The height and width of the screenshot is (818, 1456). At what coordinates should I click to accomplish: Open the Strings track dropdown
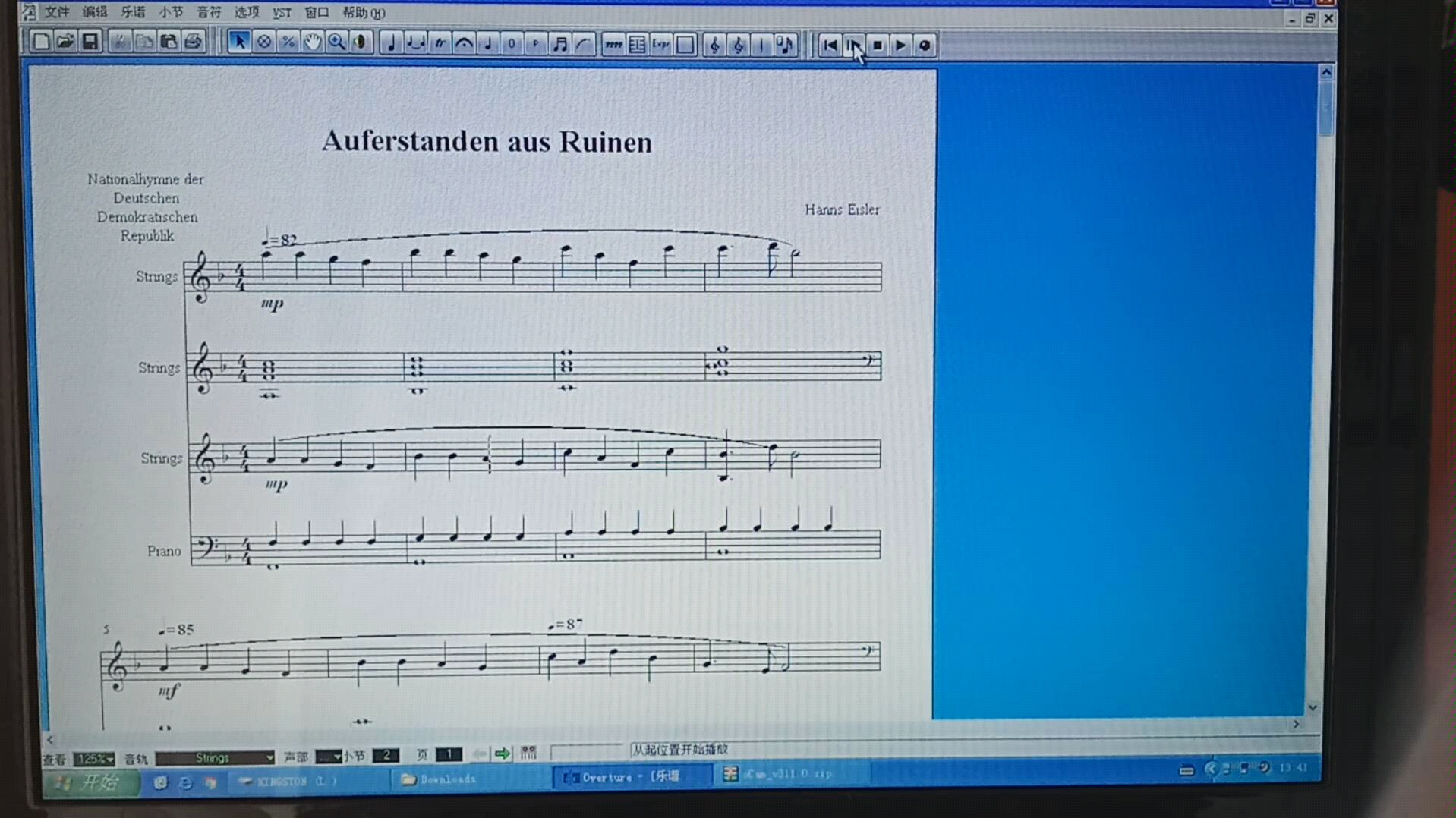click(x=215, y=757)
